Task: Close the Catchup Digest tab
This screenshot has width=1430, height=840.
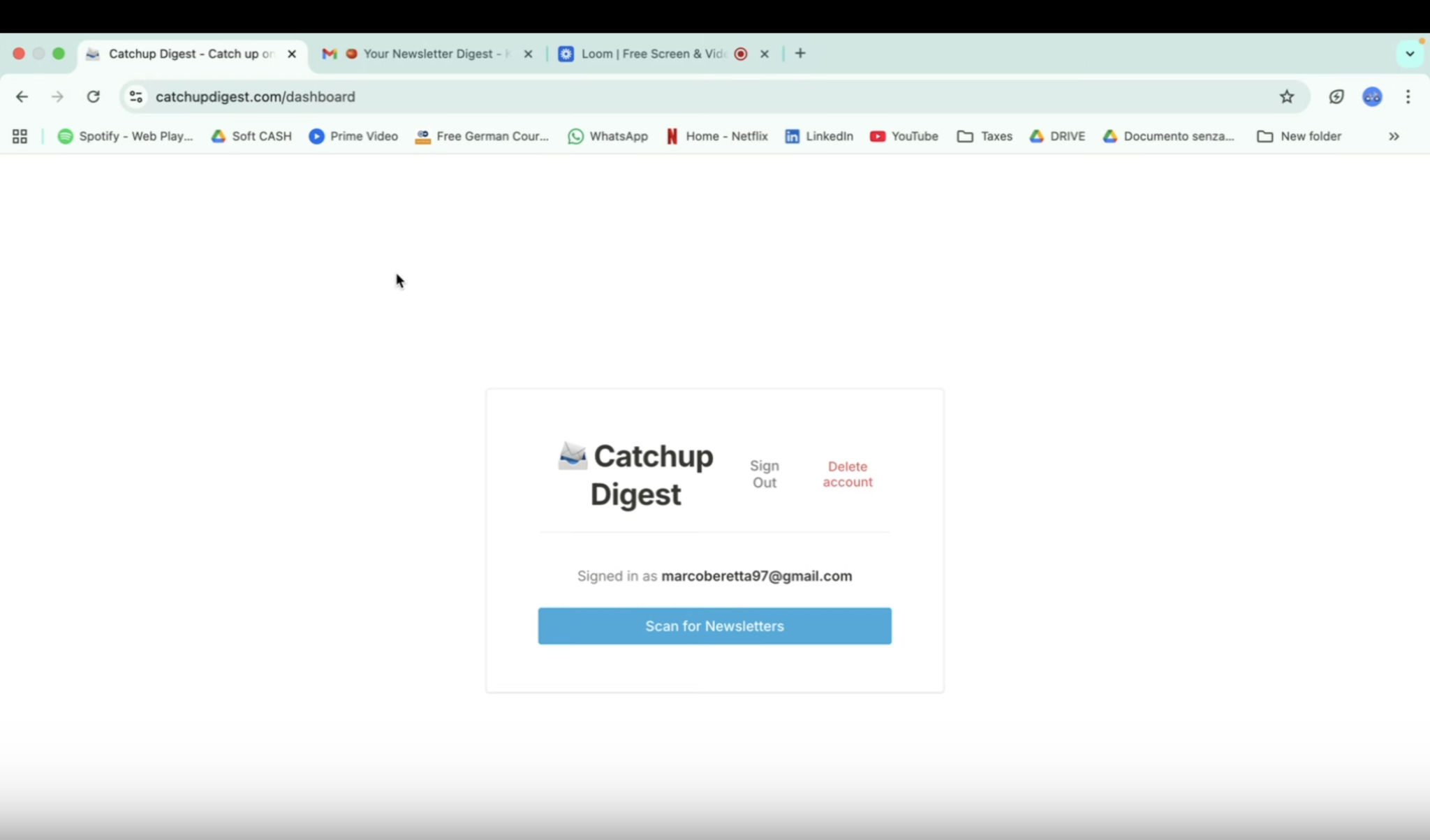Action: coord(292,54)
